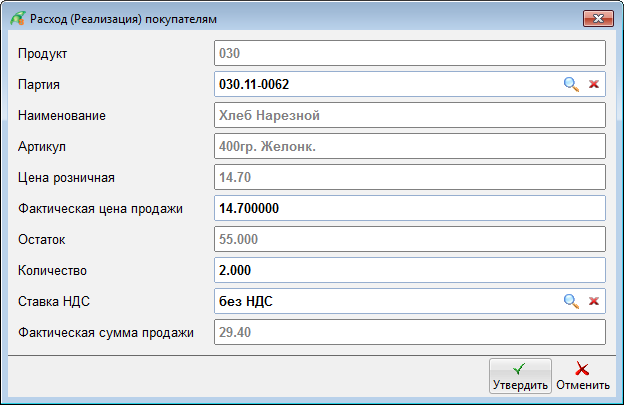Click the Ставка НДС field без НДС
624x405 pixels.
[x=410, y=301]
